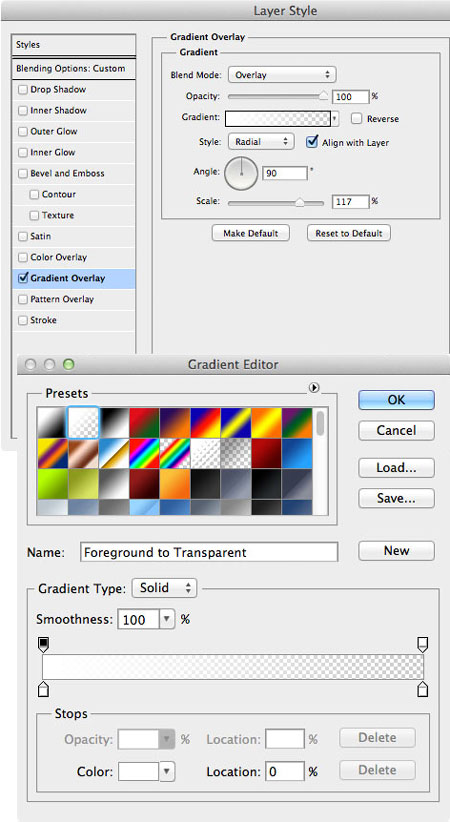The width and height of the screenshot is (450, 822).
Task: Check the Outer Glow checkbox
Action: 23,132
